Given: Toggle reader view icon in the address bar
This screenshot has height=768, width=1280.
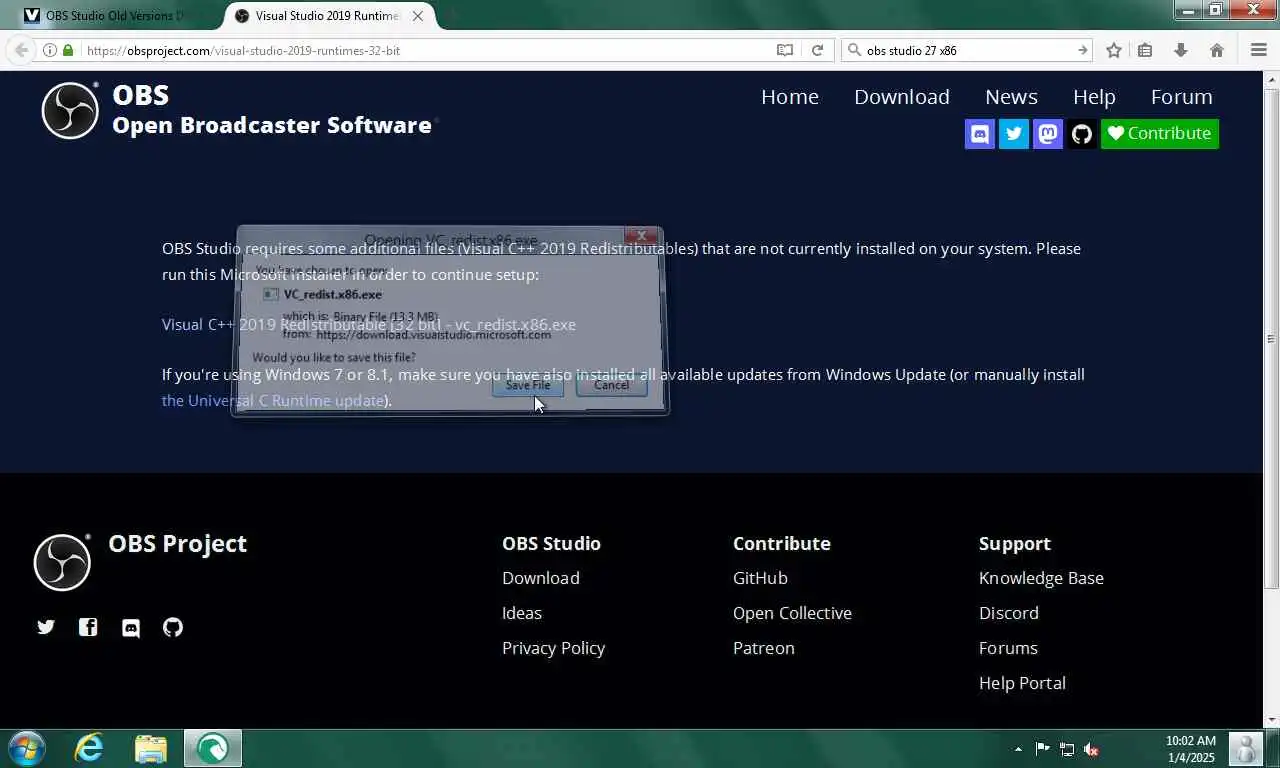Looking at the screenshot, I should (x=785, y=50).
